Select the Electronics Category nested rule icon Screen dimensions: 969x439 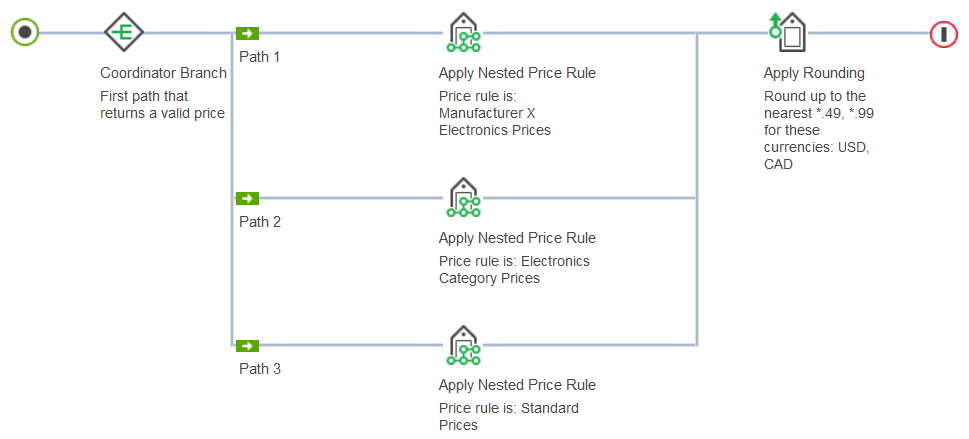pos(463,198)
